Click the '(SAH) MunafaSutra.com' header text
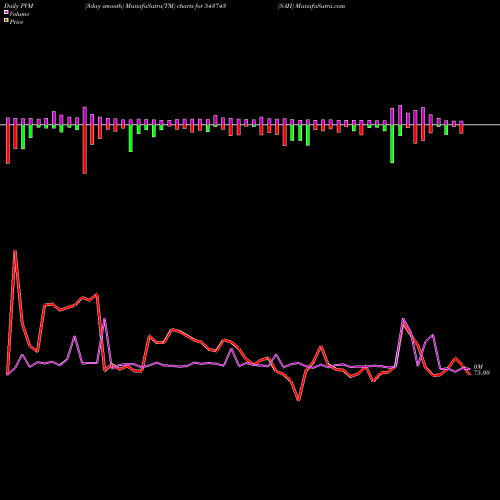The width and height of the screenshot is (500, 500). click(x=311, y=6)
